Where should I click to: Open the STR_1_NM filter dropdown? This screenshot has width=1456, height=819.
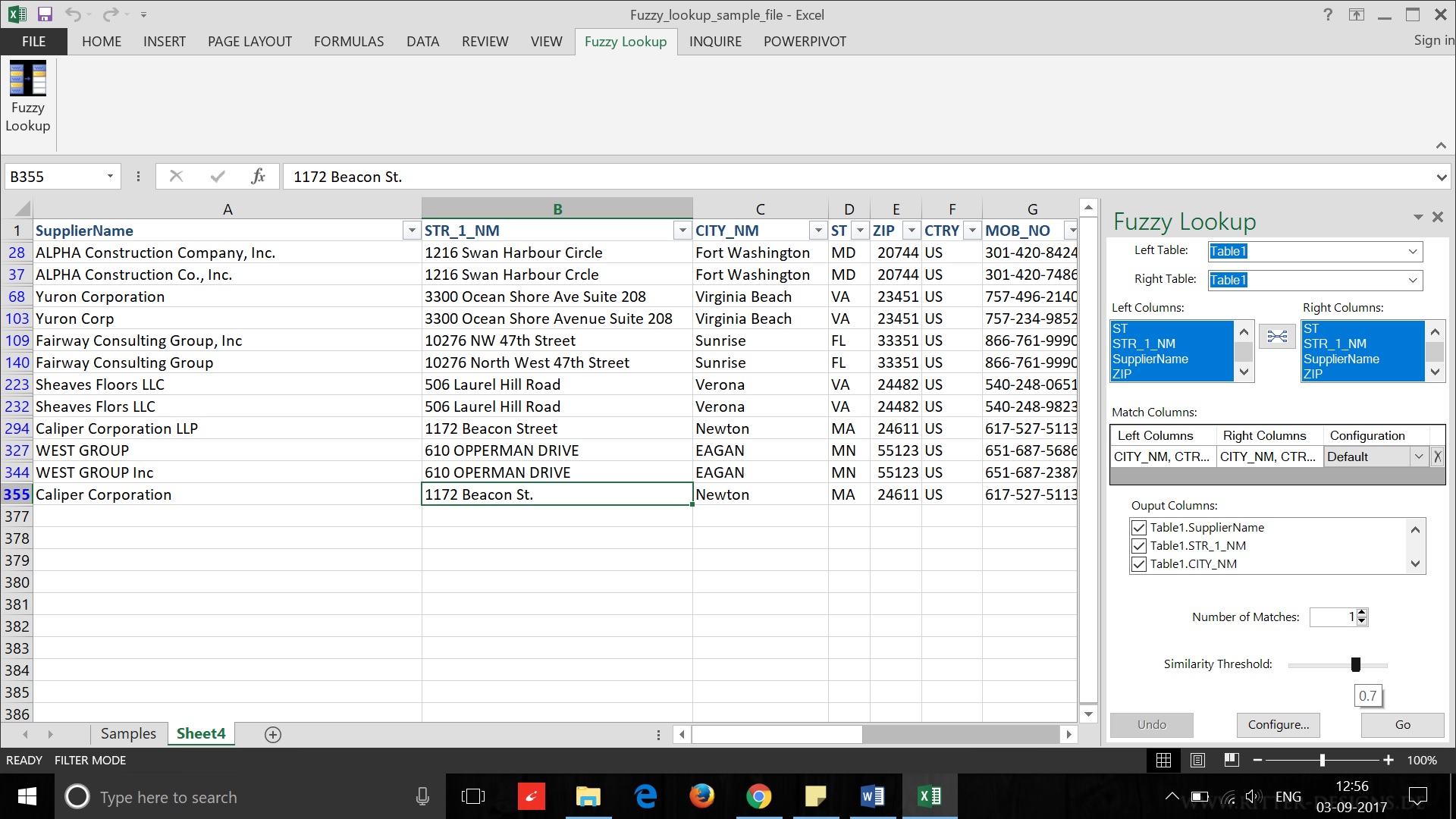point(682,231)
